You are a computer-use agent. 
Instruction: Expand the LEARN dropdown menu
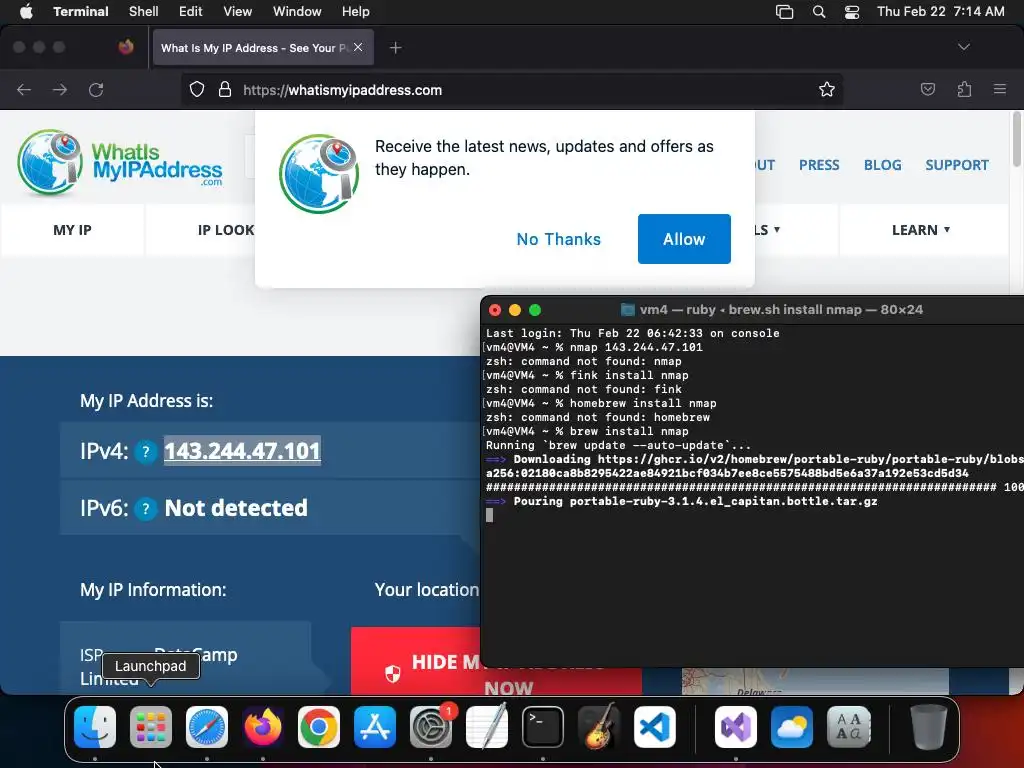tap(921, 230)
